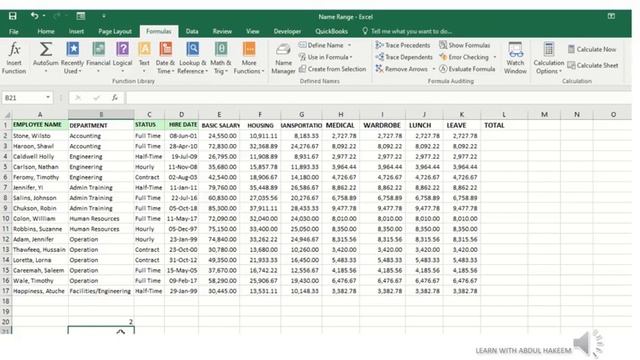Click the AutoSum sigma icon
Screen dimensions: 640x360
[46, 50]
